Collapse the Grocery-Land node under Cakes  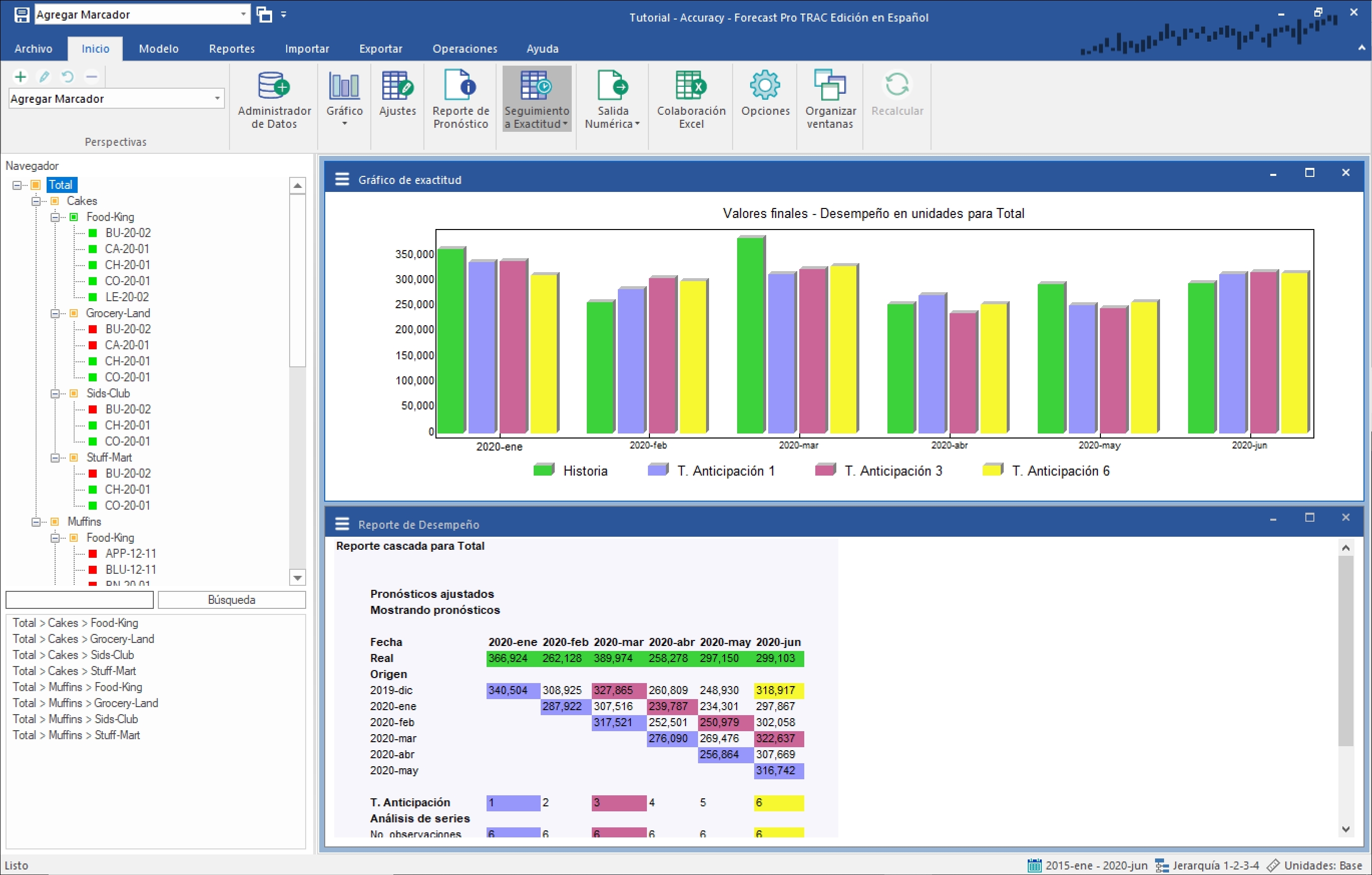[x=55, y=313]
